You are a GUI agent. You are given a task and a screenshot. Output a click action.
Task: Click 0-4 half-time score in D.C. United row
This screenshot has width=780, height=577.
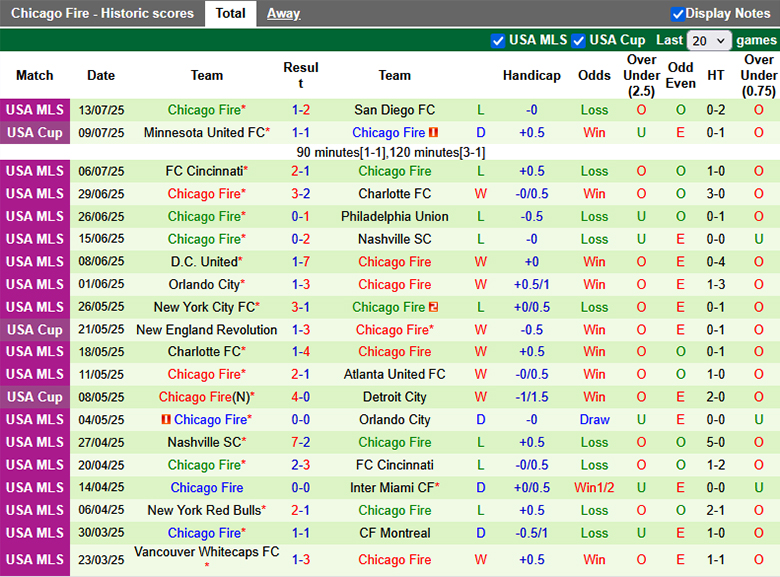point(715,262)
